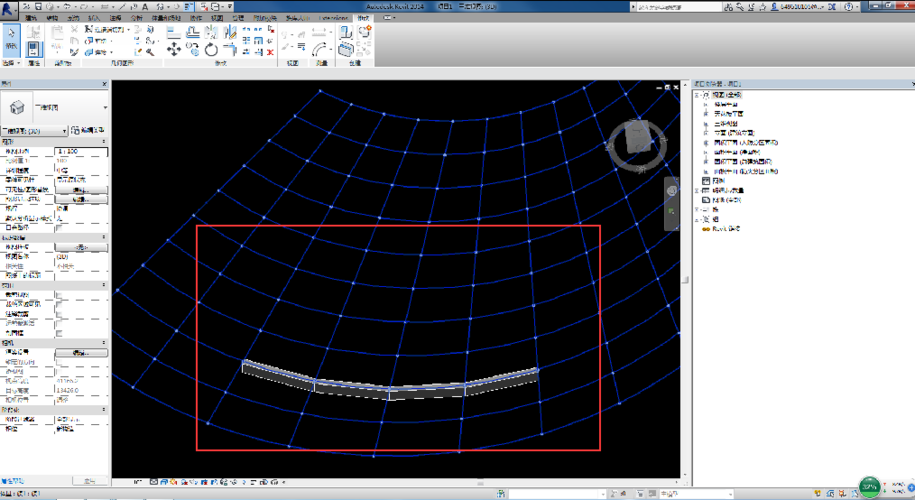
Task: Click the 应用 (Apply) button in Properties
Action: 88,481
